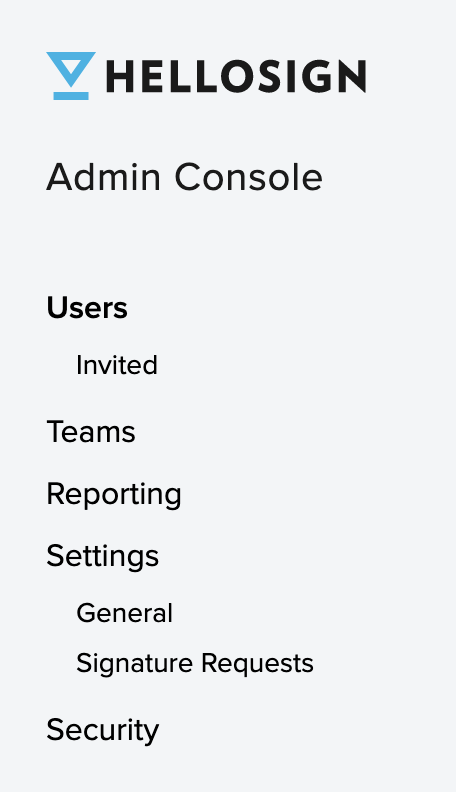Navigate to the Reporting page
This screenshot has height=792, width=456.
coord(114,494)
